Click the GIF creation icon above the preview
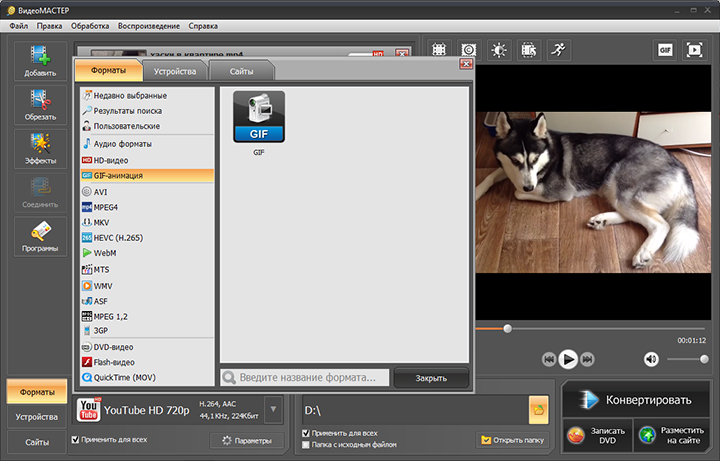Viewport: 720px width, 461px height. point(665,50)
